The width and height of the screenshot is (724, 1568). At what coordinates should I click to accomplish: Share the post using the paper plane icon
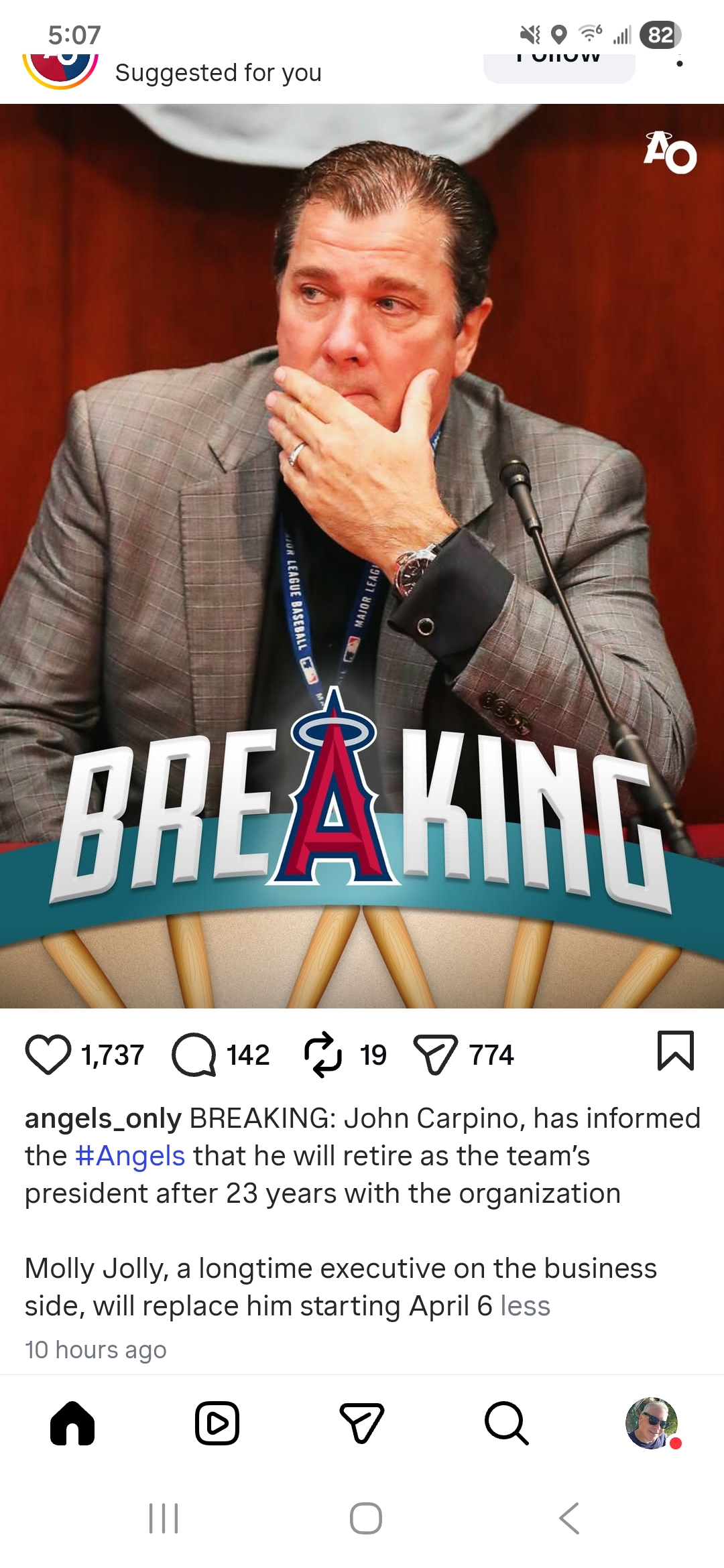pyautogui.click(x=435, y=1055)
